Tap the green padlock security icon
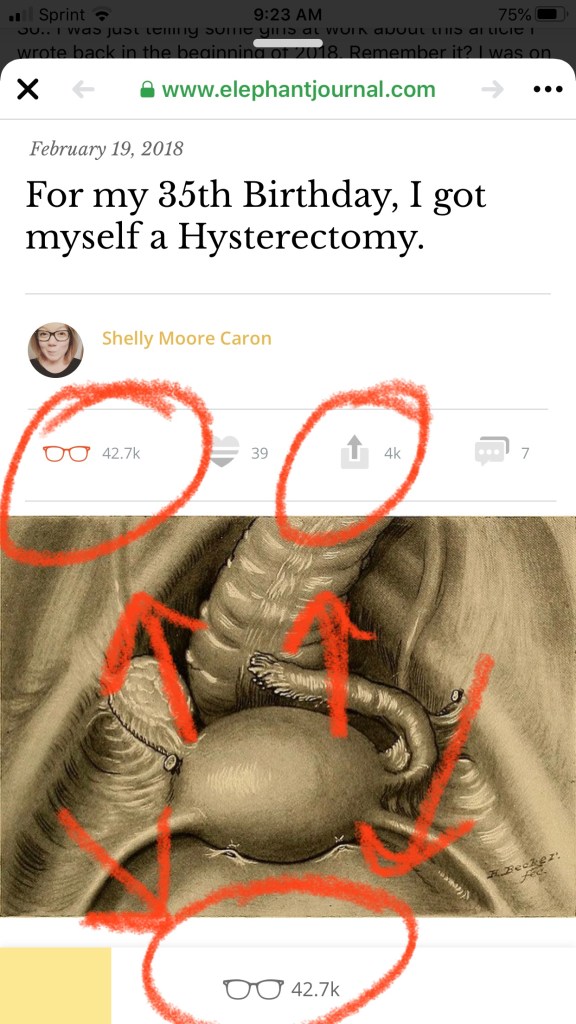This screenshot has height=1024, width=576. click(x=148, y=89)
